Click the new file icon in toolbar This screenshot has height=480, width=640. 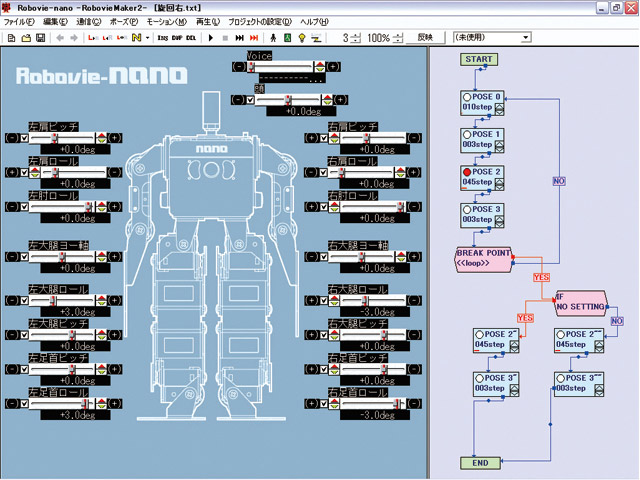11,37
